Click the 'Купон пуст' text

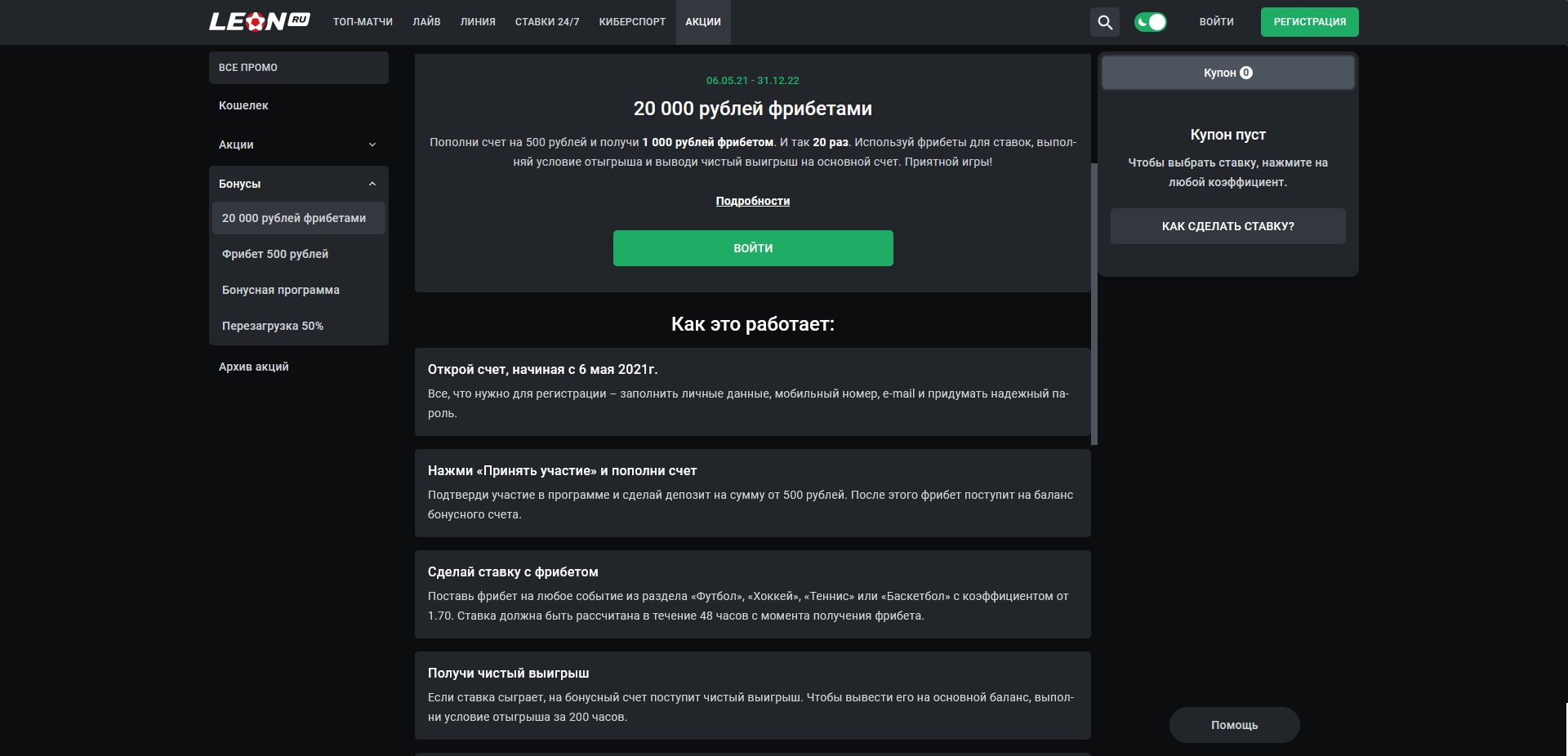click(x=1228, y=135)
